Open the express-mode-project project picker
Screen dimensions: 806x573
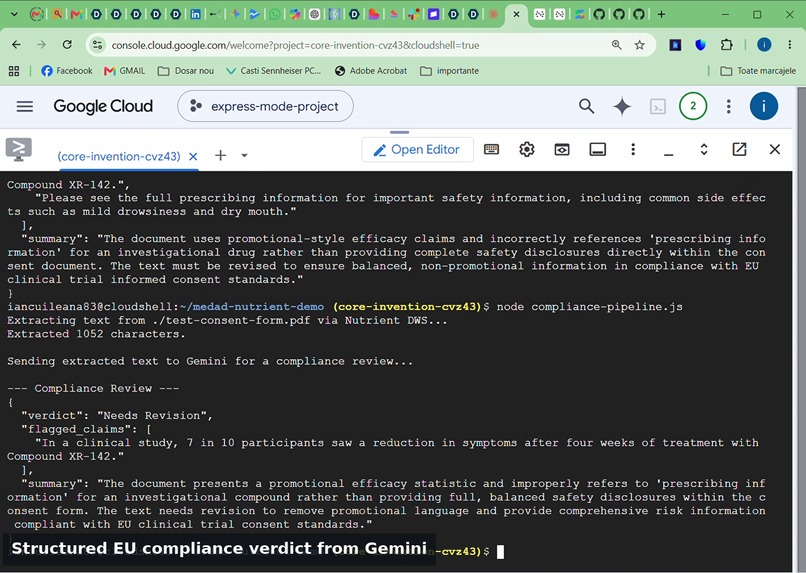tap(265, 106)
